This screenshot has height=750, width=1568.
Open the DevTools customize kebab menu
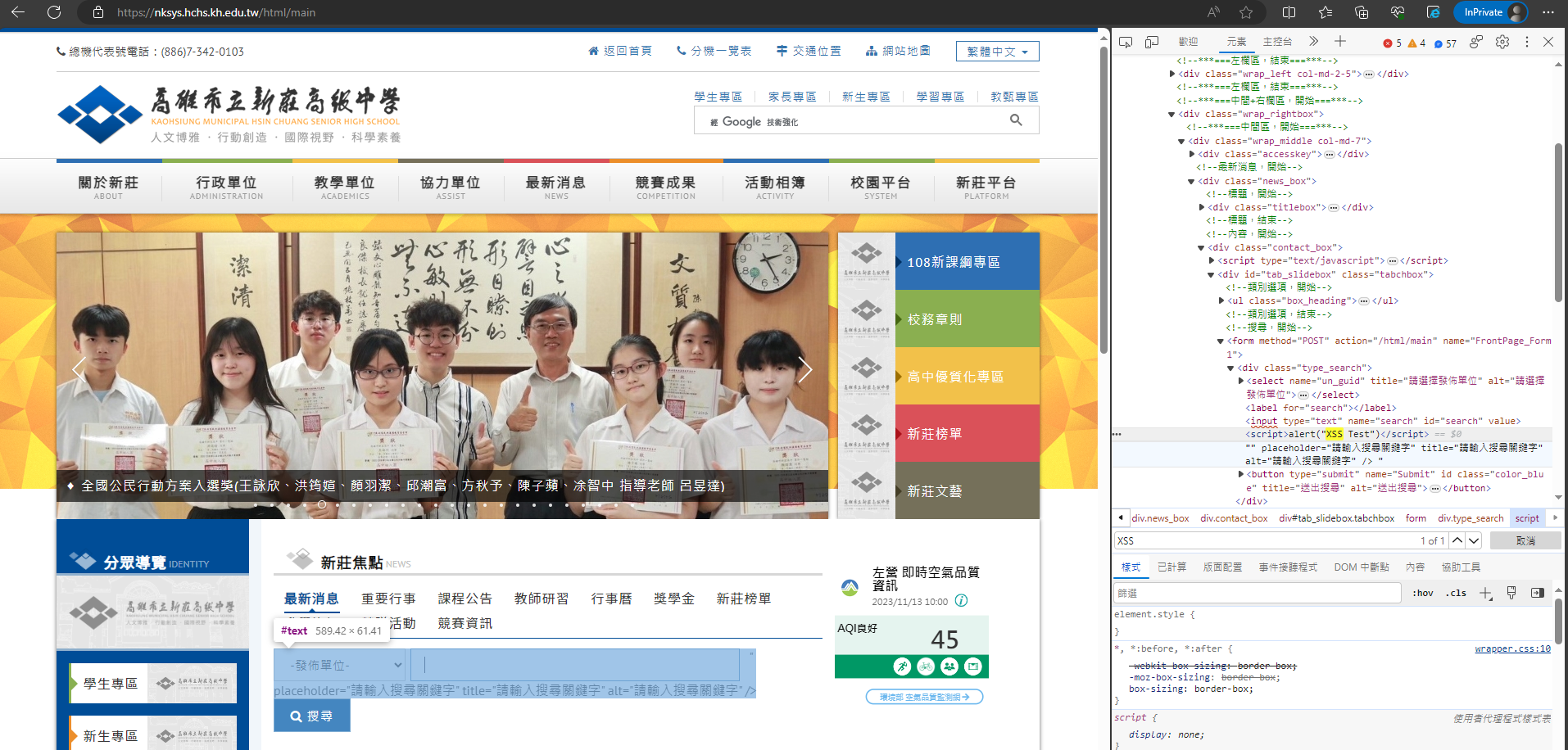pos(1526,42)
